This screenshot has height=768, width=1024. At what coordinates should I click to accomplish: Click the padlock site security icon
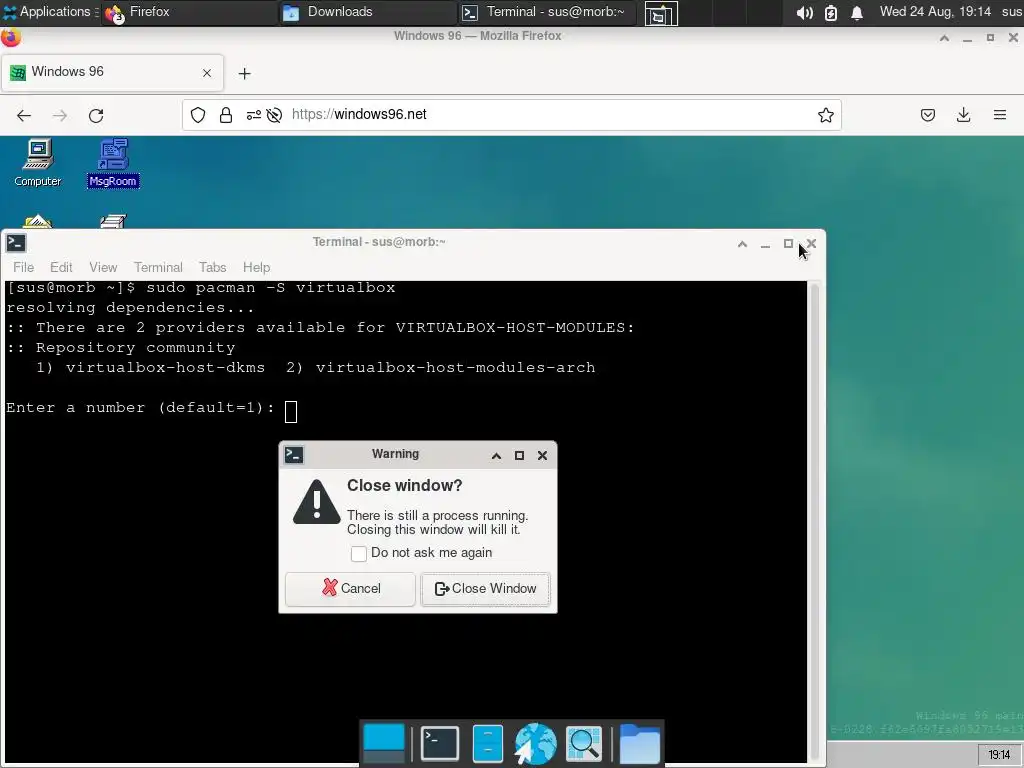pyautogui.click(x=226, y=115)
